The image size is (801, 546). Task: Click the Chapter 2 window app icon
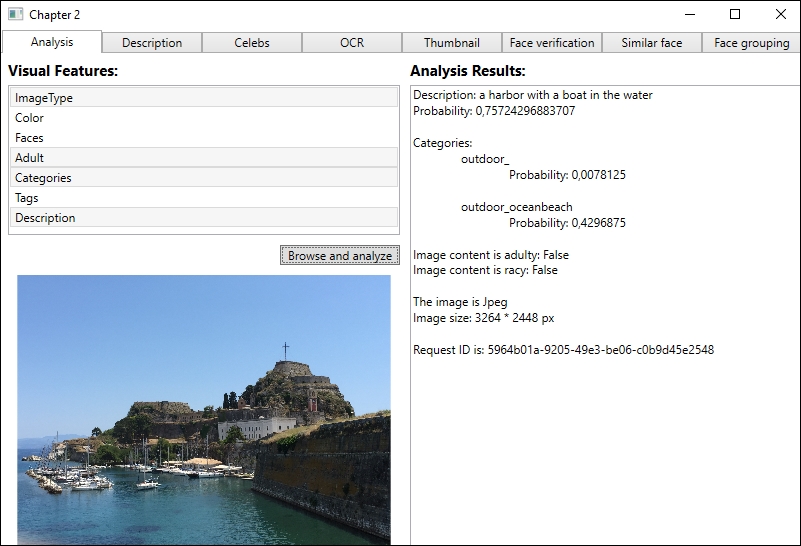[15, 14]
